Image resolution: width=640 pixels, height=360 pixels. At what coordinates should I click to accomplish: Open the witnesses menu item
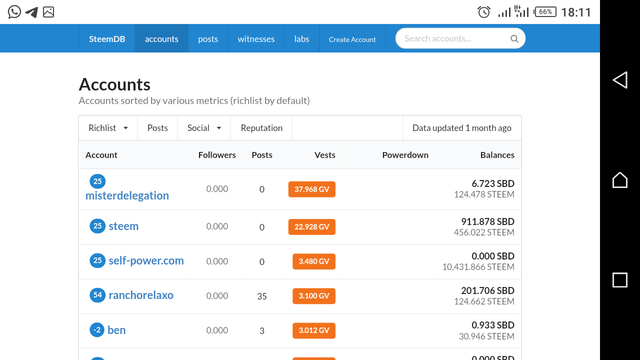click(256, 39)
